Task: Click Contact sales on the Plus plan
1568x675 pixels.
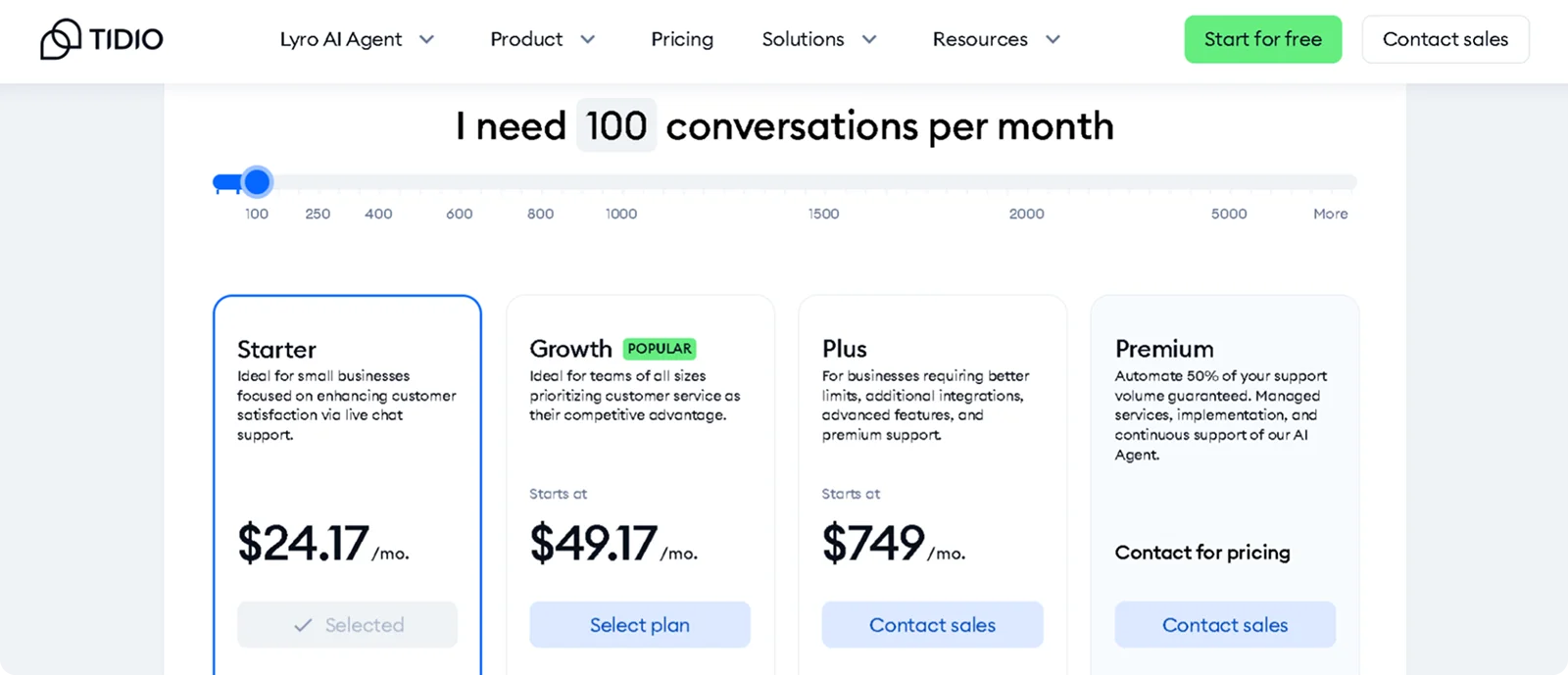Action: (x=931, y=624)
